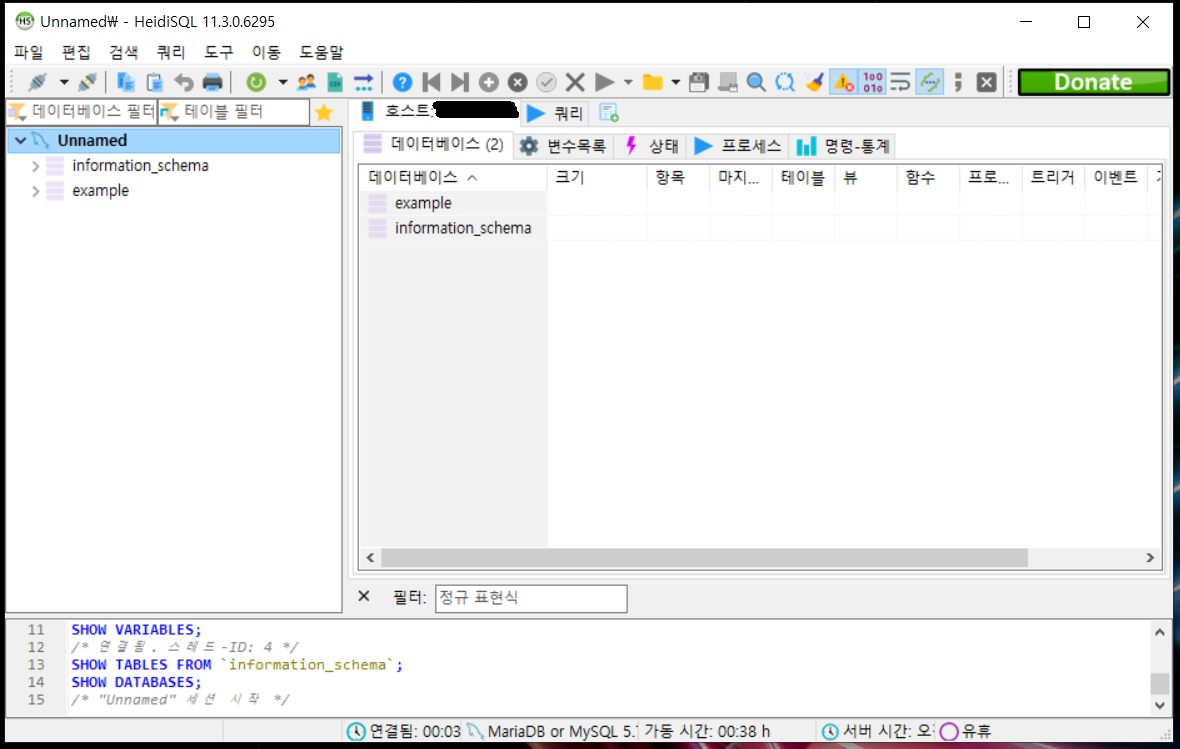The height and width of the screenshot is (749, 1180).
Task: Click the magnifier find text icon
Action: (x=756, y=82)
